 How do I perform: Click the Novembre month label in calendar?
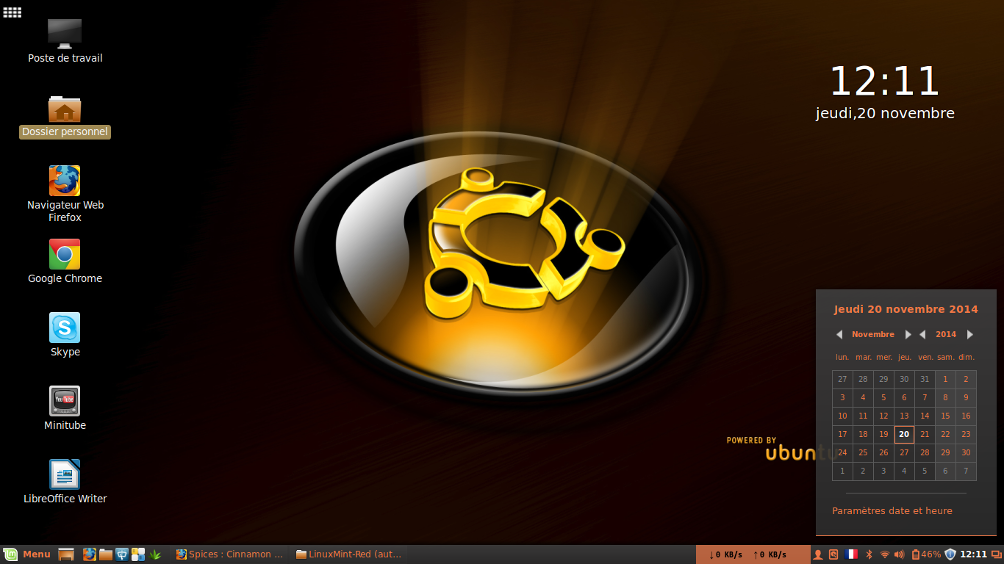click(x=873, y=334)
